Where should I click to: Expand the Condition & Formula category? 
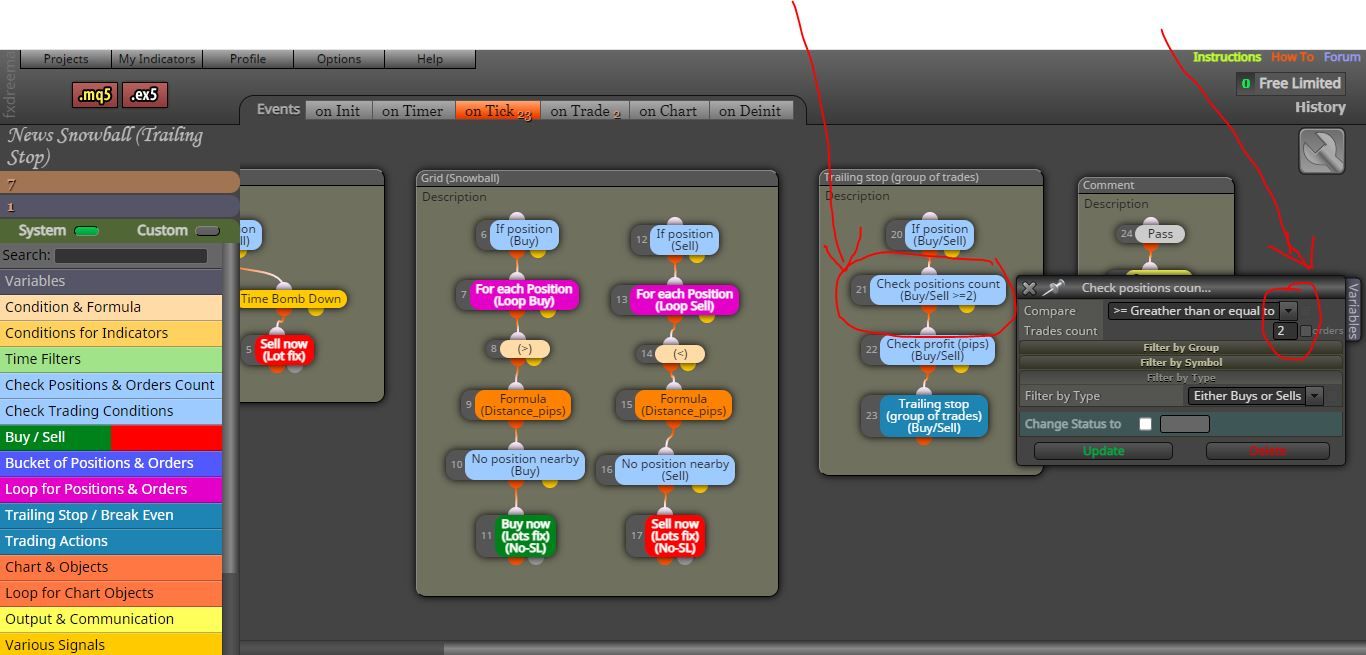[x=111, y=307]
